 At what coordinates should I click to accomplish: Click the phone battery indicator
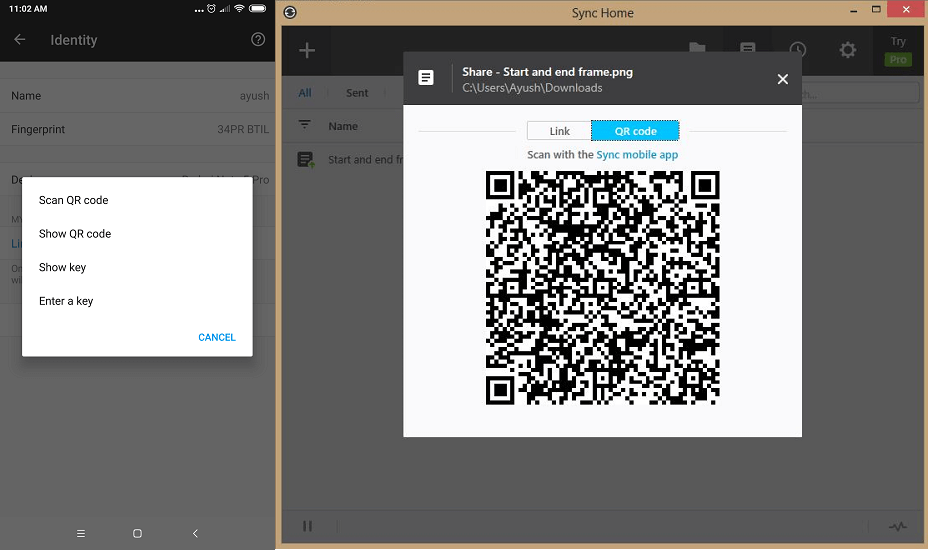coord(258,8)
